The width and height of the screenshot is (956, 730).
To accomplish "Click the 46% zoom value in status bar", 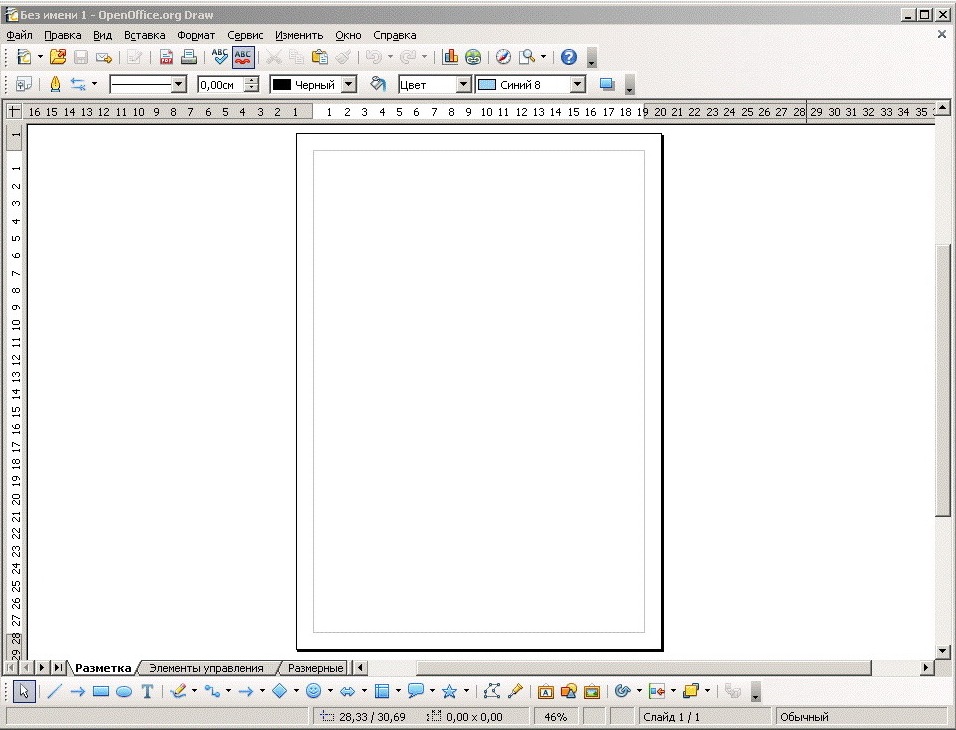I will [555, 717].
